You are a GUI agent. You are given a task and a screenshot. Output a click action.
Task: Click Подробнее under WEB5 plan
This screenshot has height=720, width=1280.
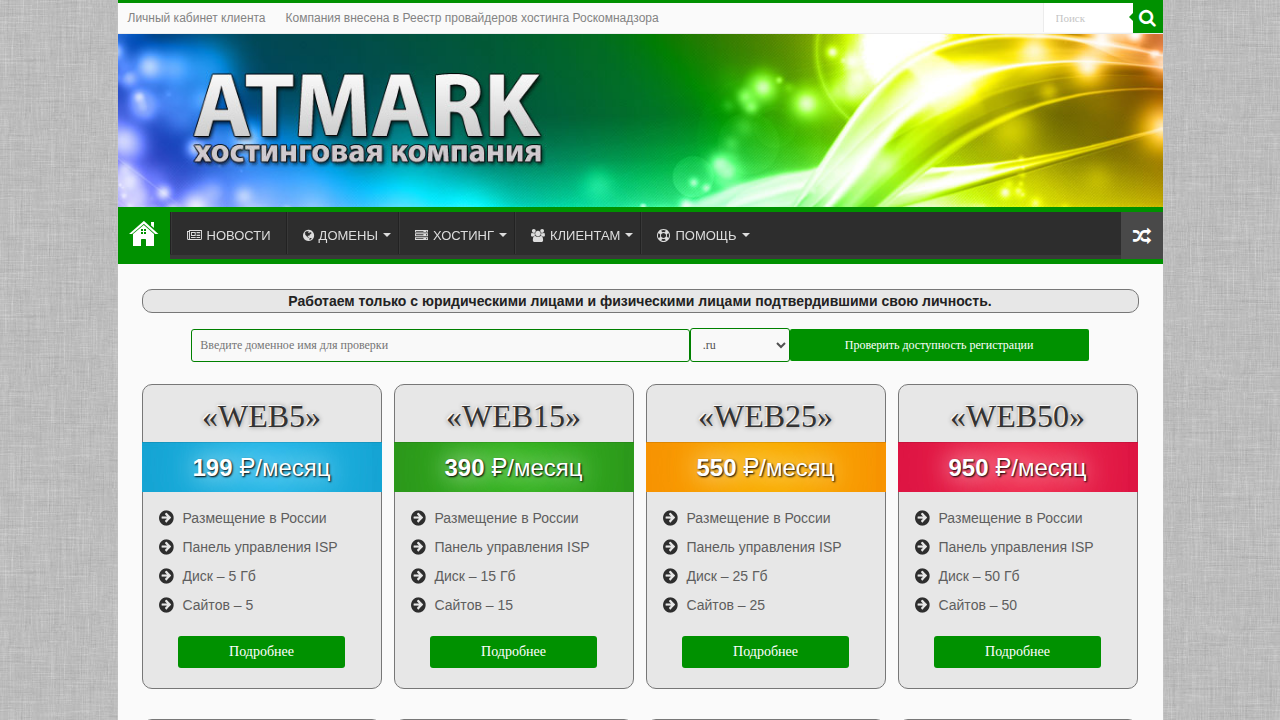[261, 652]
